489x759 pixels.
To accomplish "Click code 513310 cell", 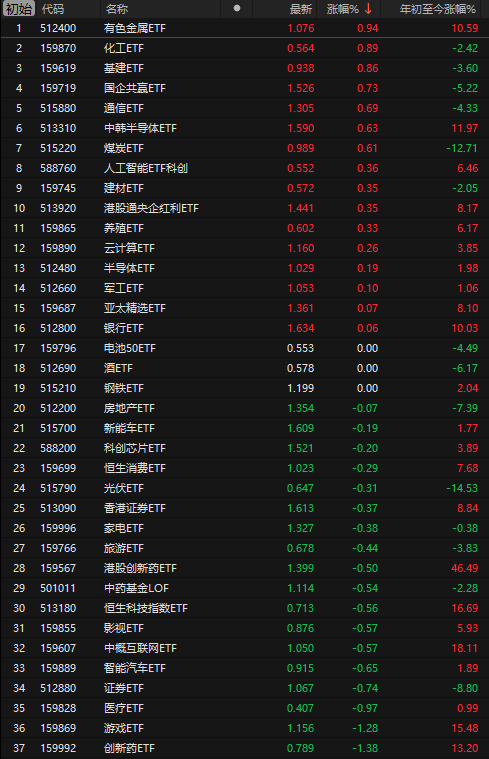I will [x=58, y=128].
